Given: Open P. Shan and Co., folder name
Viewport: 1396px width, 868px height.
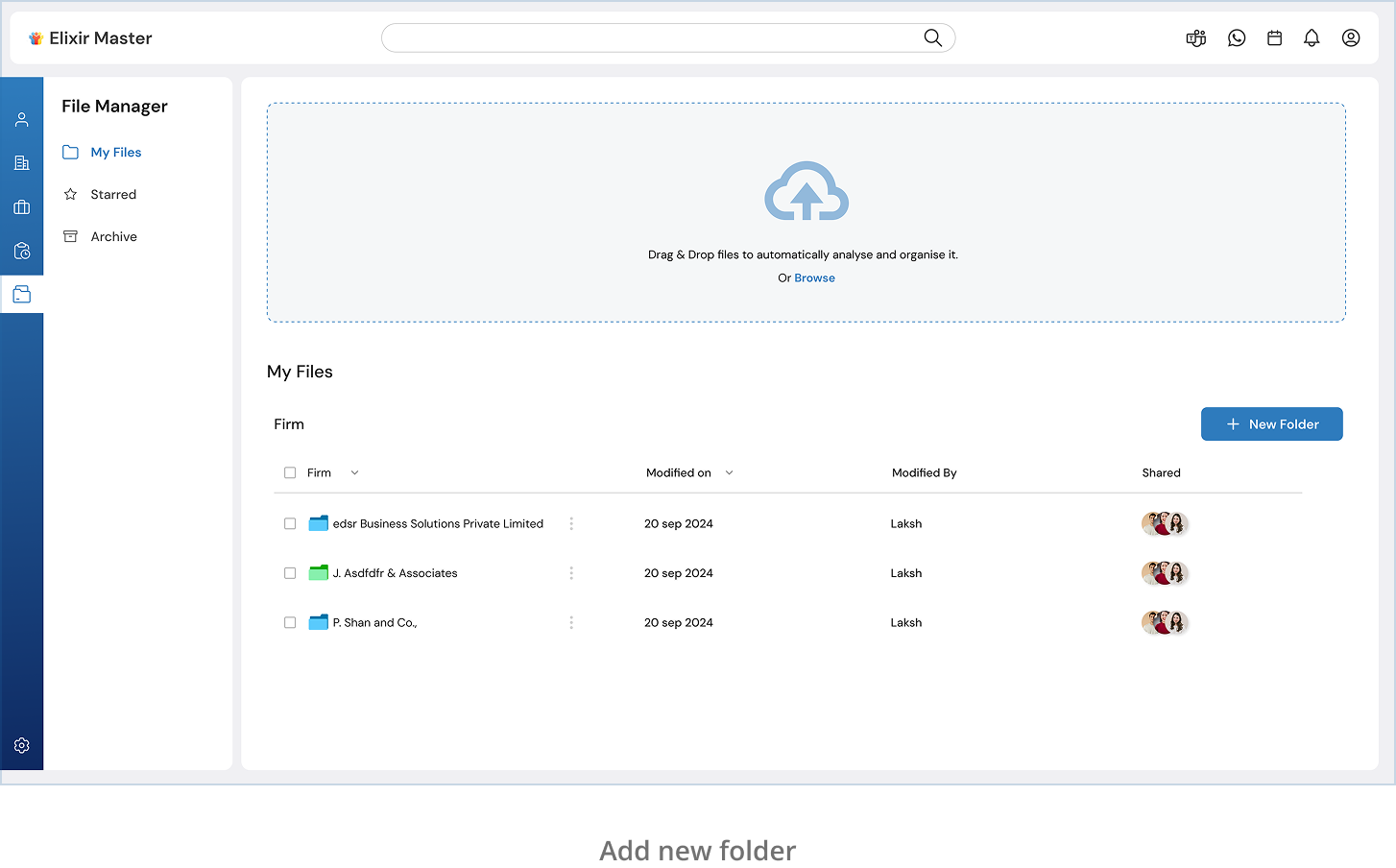Looking at the screenshot, I should pos(374,623).
